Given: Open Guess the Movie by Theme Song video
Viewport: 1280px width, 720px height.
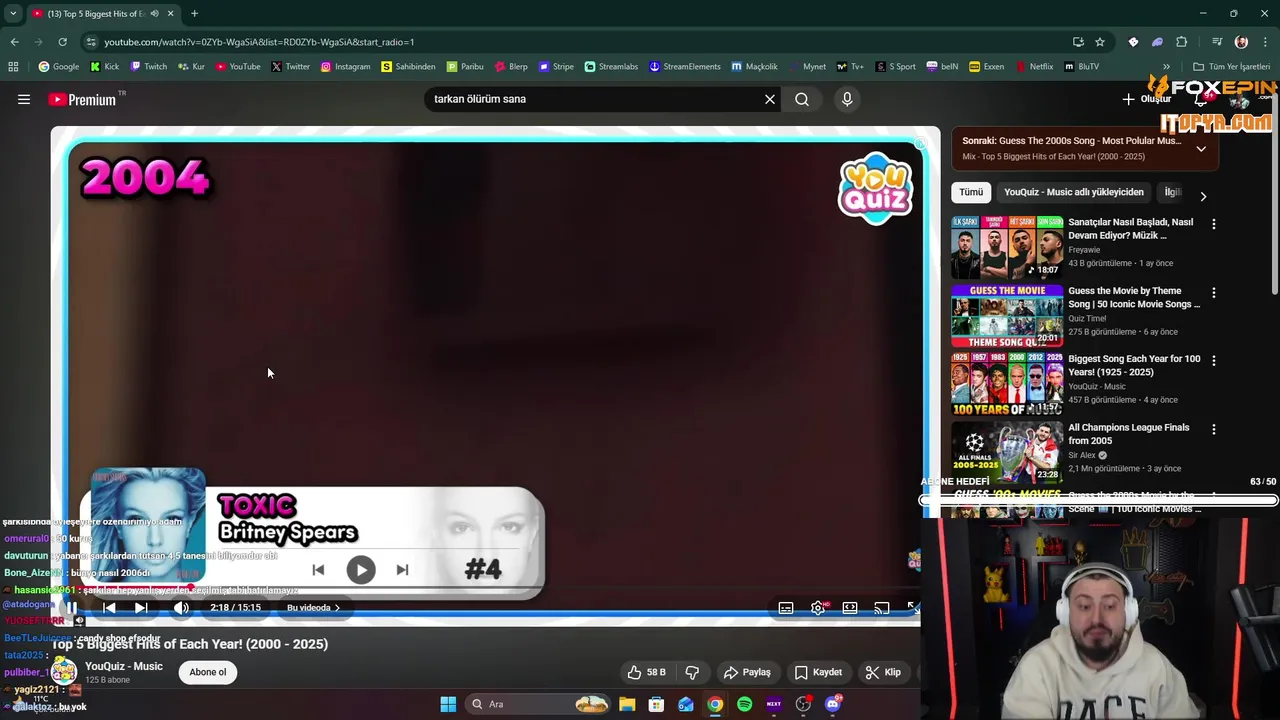Looking at the screenshot, I should tap(1007, 316).
